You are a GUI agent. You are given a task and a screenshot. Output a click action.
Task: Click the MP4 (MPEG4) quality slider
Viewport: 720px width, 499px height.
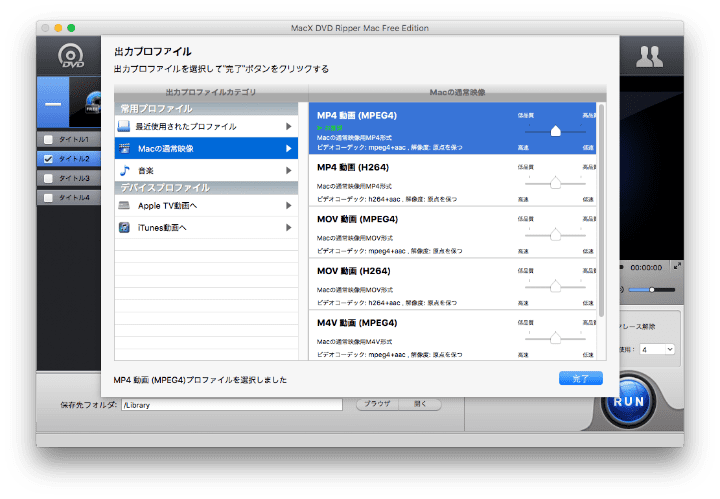(555, 131)
